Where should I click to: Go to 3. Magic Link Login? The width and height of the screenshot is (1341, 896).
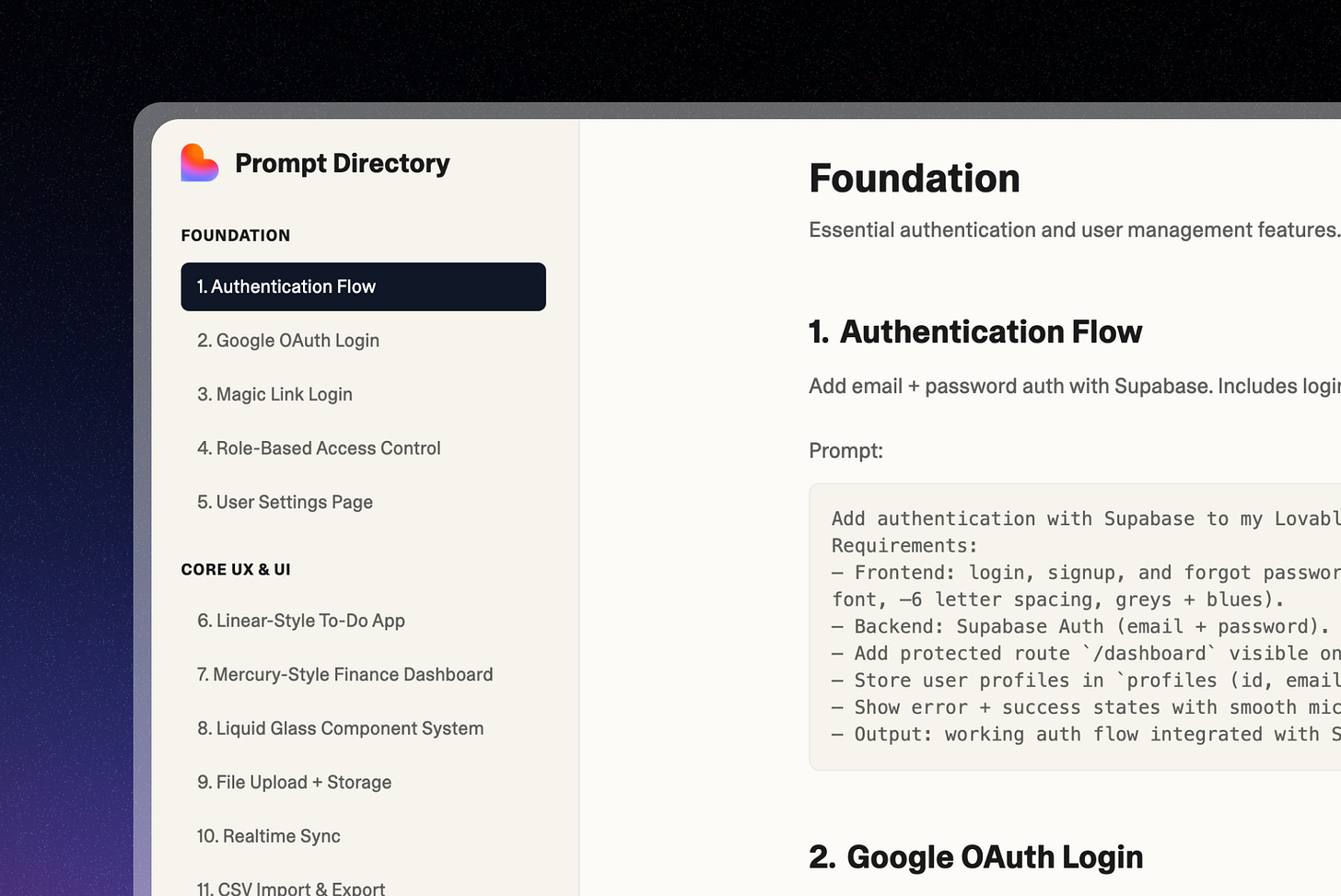point(274,394)
